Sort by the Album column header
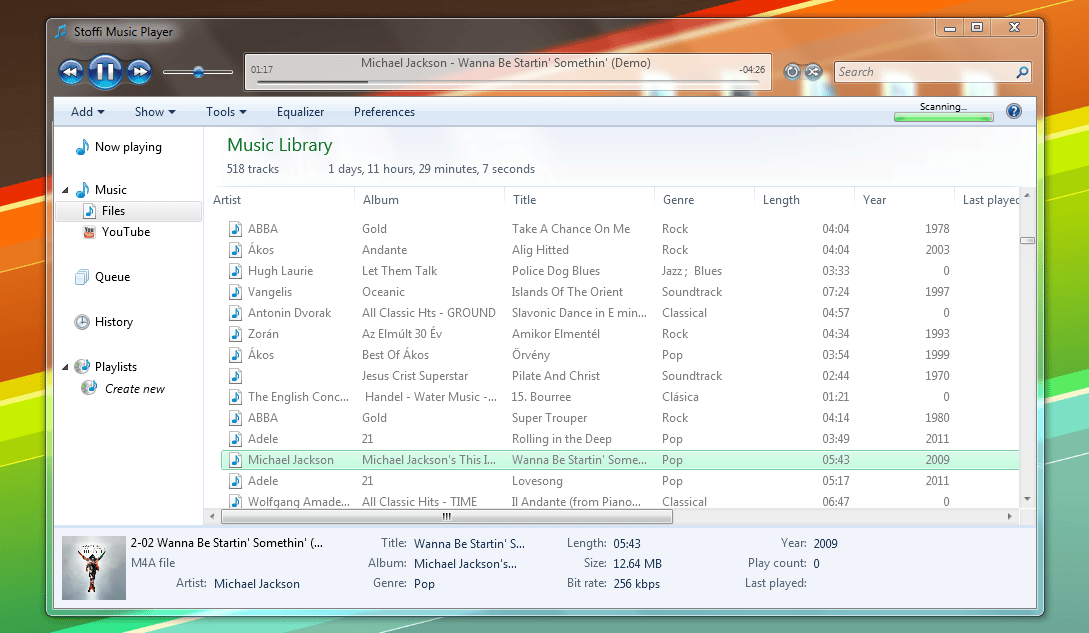Image resolution: width=1089 pixels, height=633 pixels. click(381, 199)
